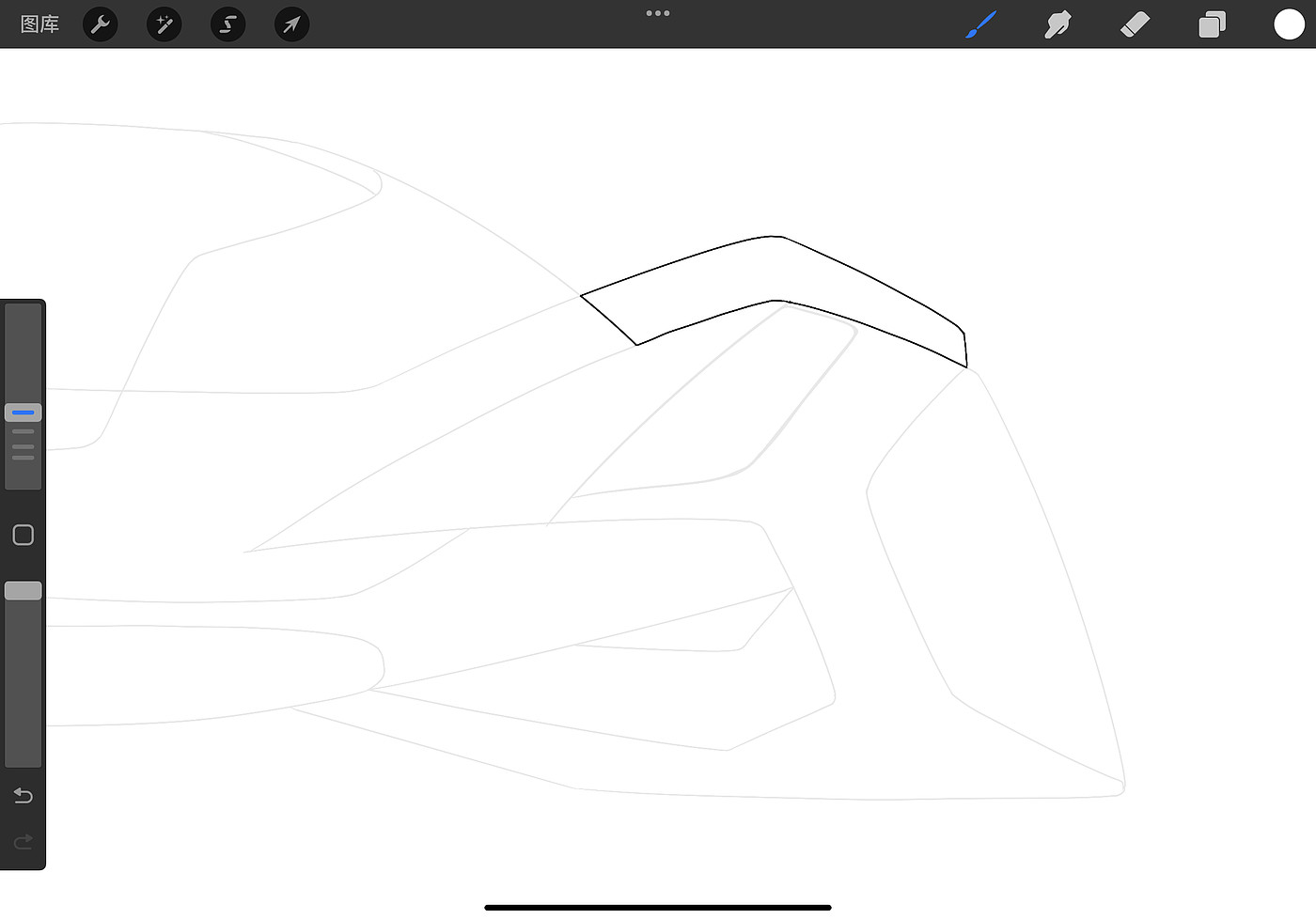Activate the Selection tool

pyautogui.click(x=228, y=24)
